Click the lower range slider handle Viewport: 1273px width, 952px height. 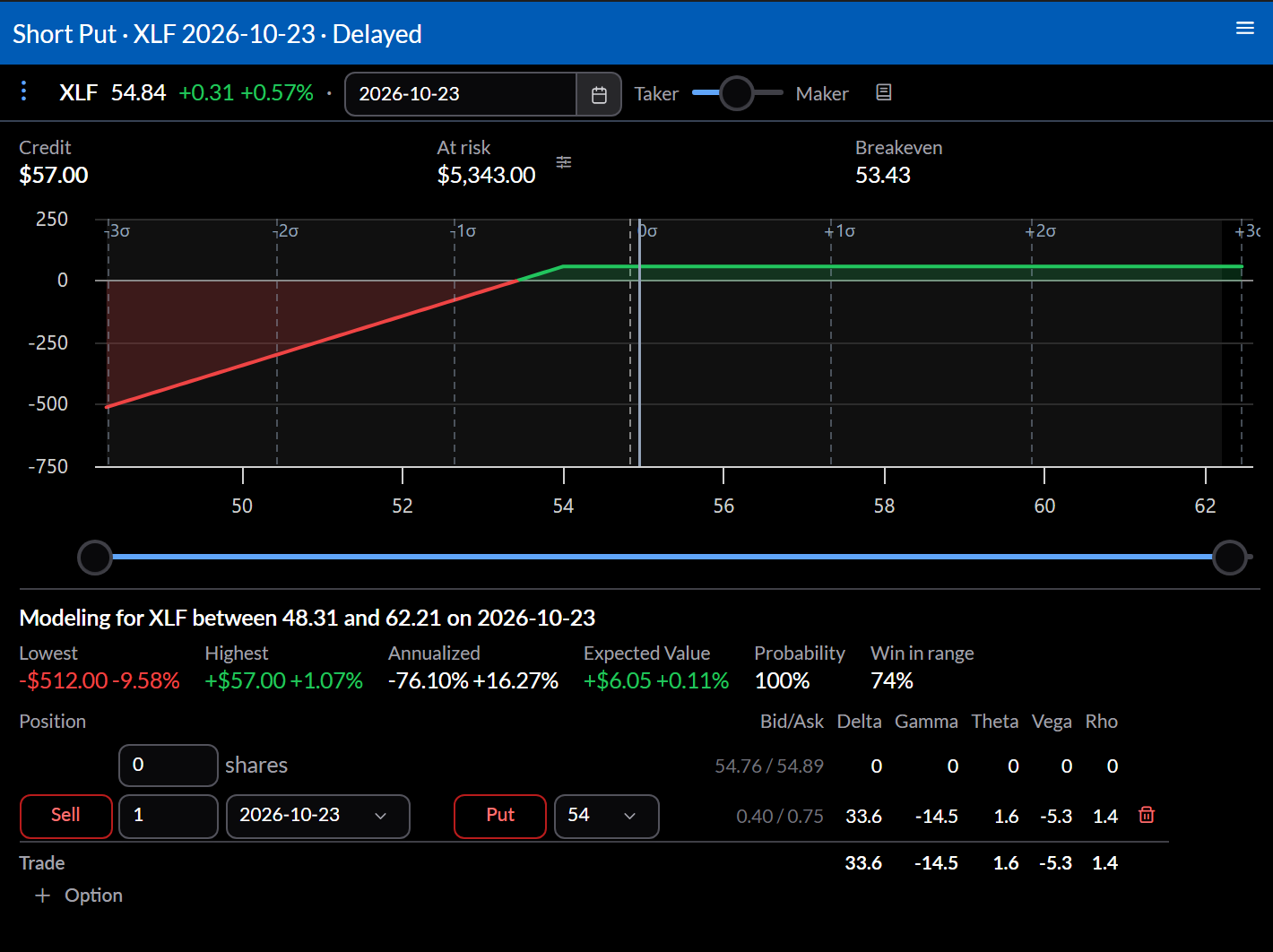(x=95, y=558)
